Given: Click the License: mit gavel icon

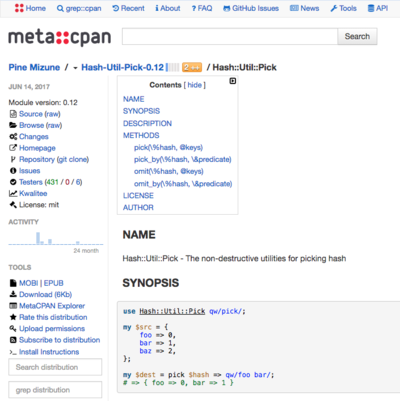Looking at the screenshot, I should coord(13,205).
